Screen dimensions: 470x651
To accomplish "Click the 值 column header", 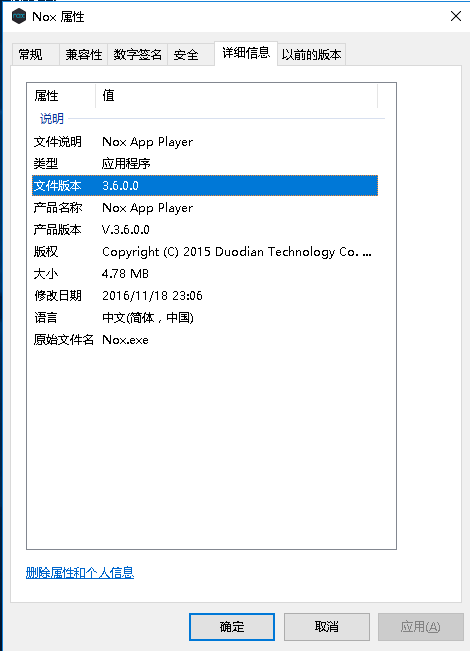I will click(x=237, y=95).
